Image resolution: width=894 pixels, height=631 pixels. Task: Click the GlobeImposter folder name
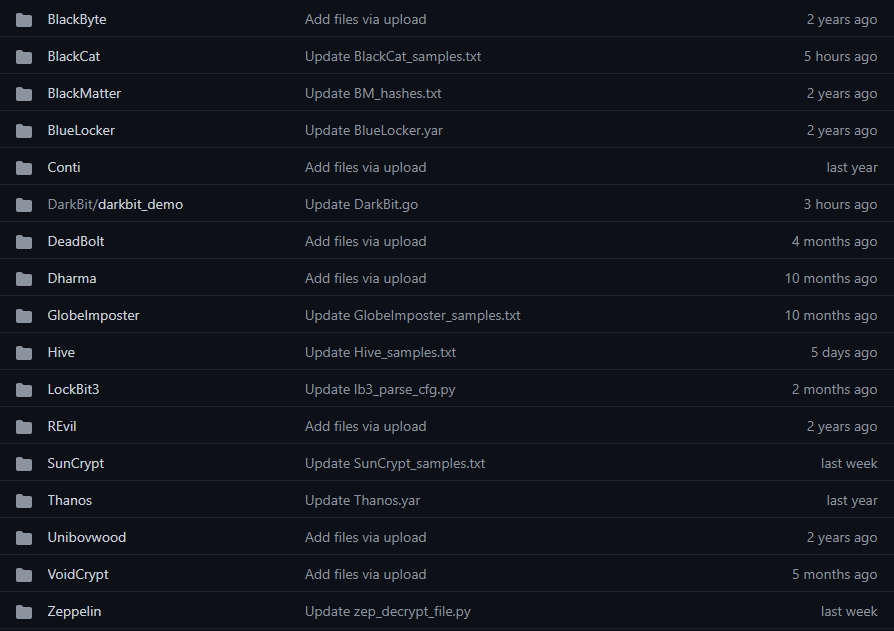[93, 315]
